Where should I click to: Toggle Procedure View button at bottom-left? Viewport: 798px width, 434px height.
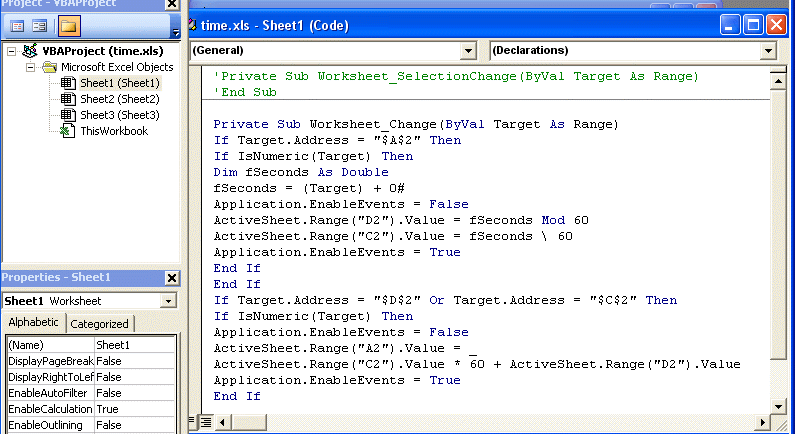tap(192, 422)
